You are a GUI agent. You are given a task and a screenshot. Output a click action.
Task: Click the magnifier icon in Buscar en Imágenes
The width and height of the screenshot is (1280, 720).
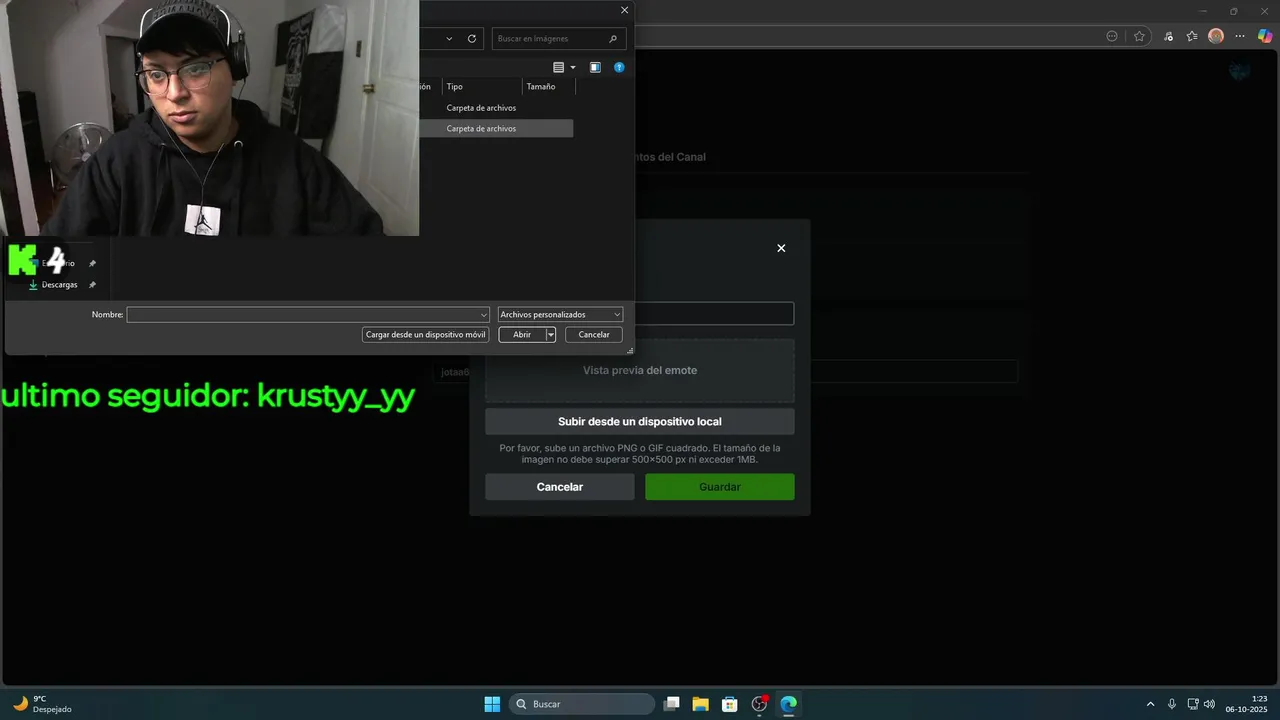click(x=613, y=38)
